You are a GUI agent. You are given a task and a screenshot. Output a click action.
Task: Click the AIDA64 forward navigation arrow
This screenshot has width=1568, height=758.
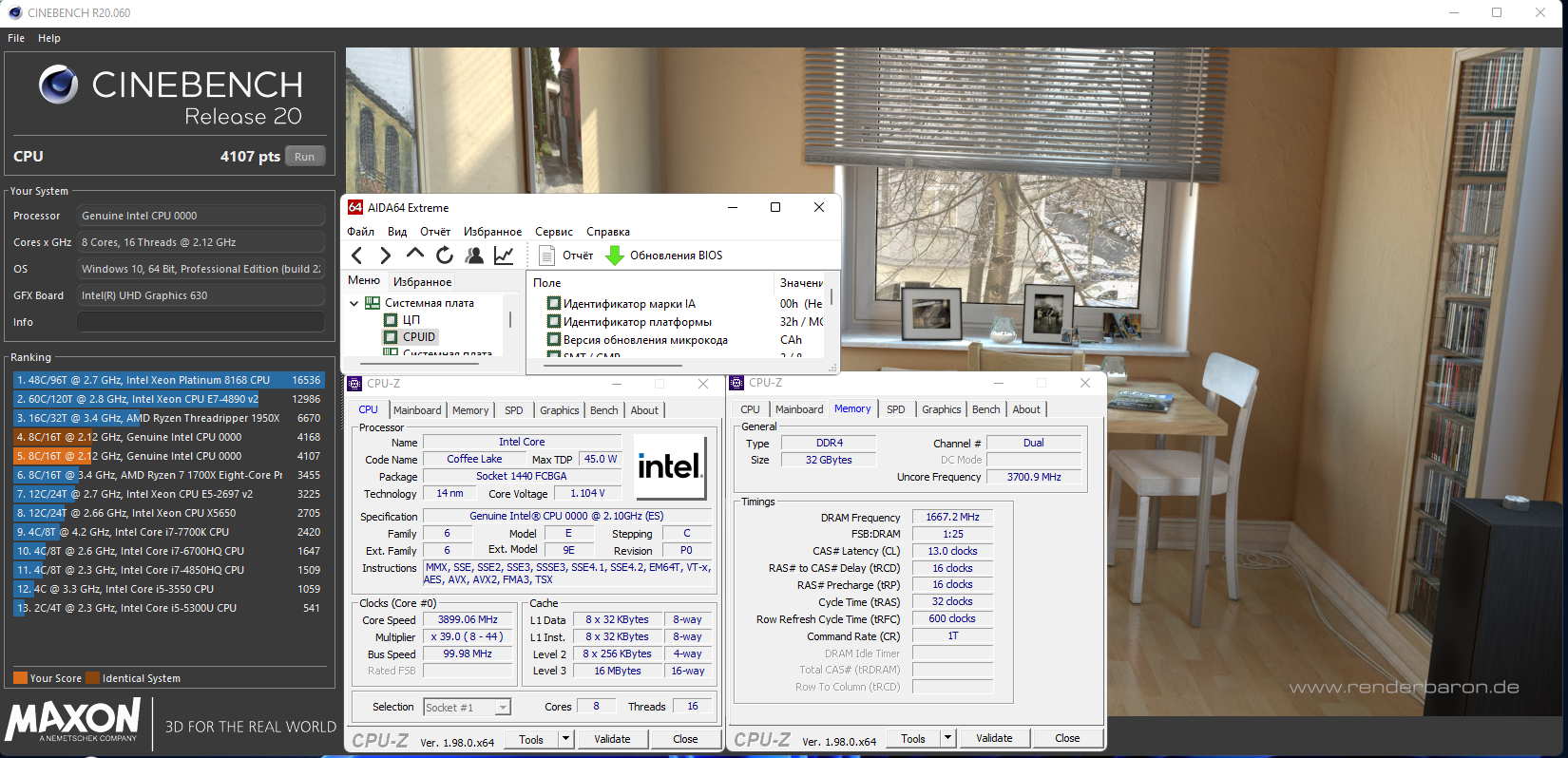(385, 256)
